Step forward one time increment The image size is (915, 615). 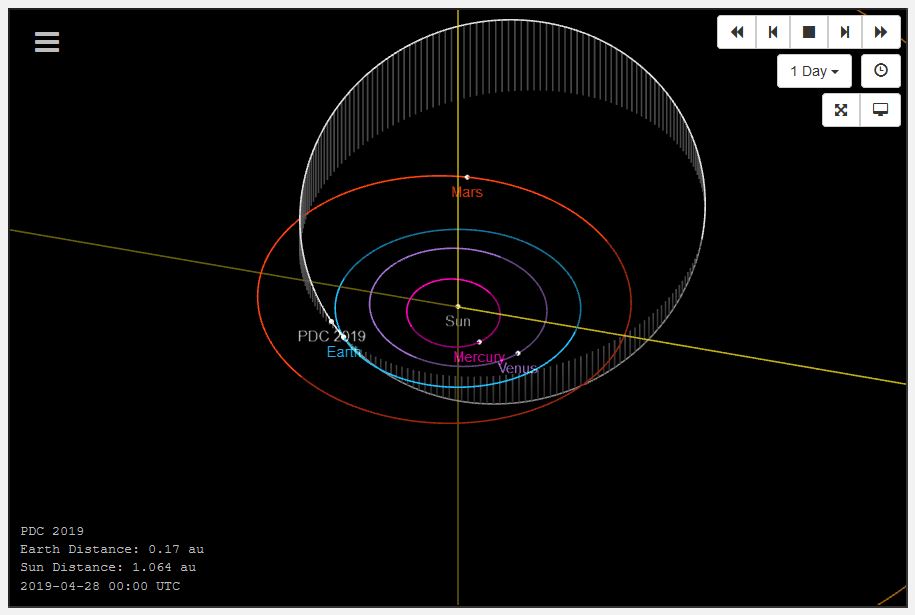click(x=844, y=32)
